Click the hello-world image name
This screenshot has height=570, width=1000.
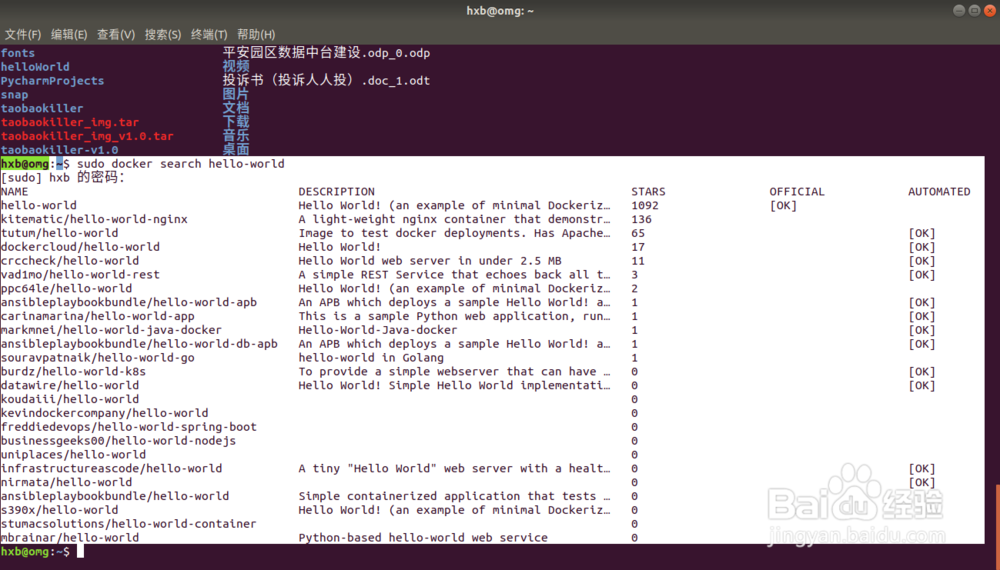[x=39, y=205]
